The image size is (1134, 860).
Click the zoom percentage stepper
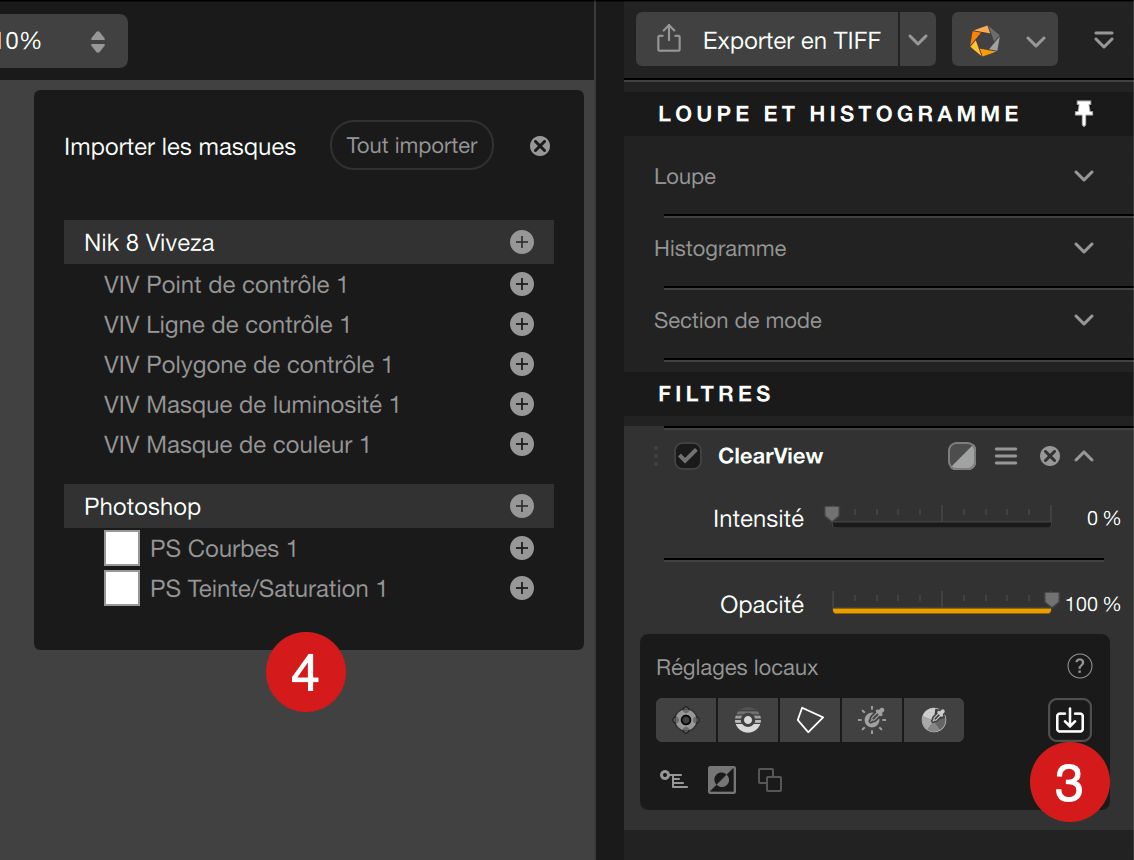(98, 41)
